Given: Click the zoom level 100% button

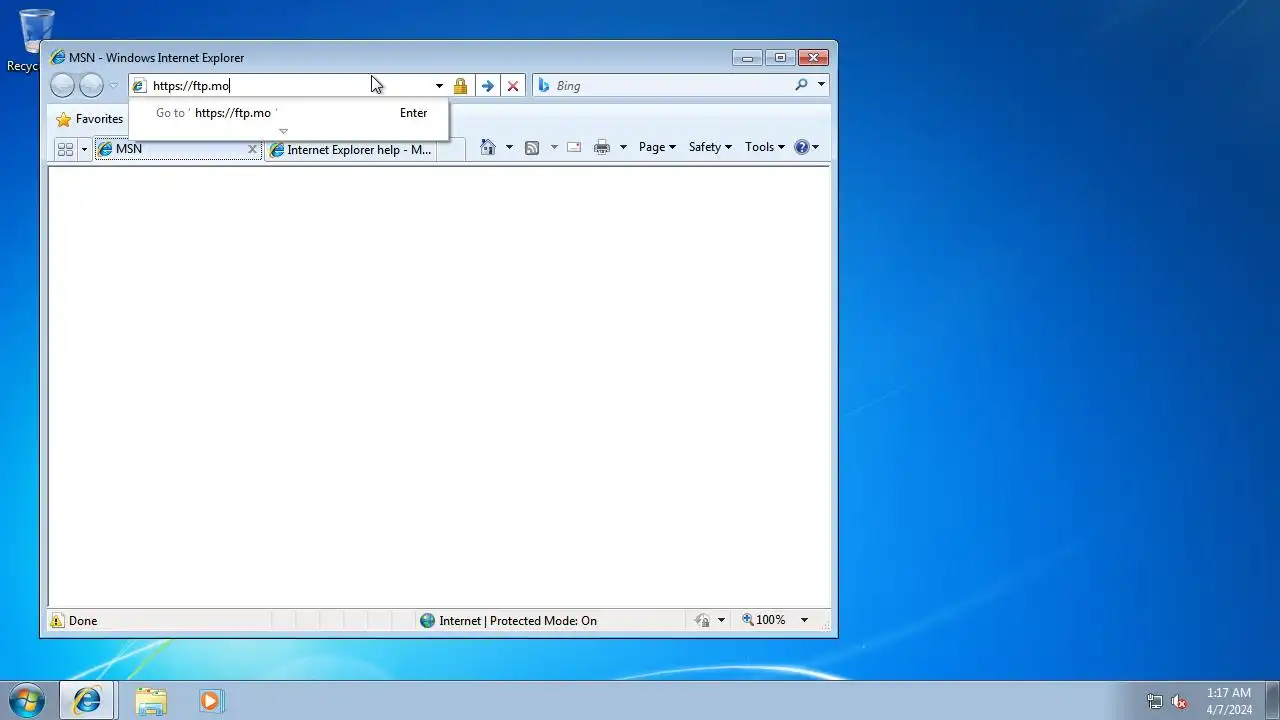Looking at the screenshot, I should [765, 621].
